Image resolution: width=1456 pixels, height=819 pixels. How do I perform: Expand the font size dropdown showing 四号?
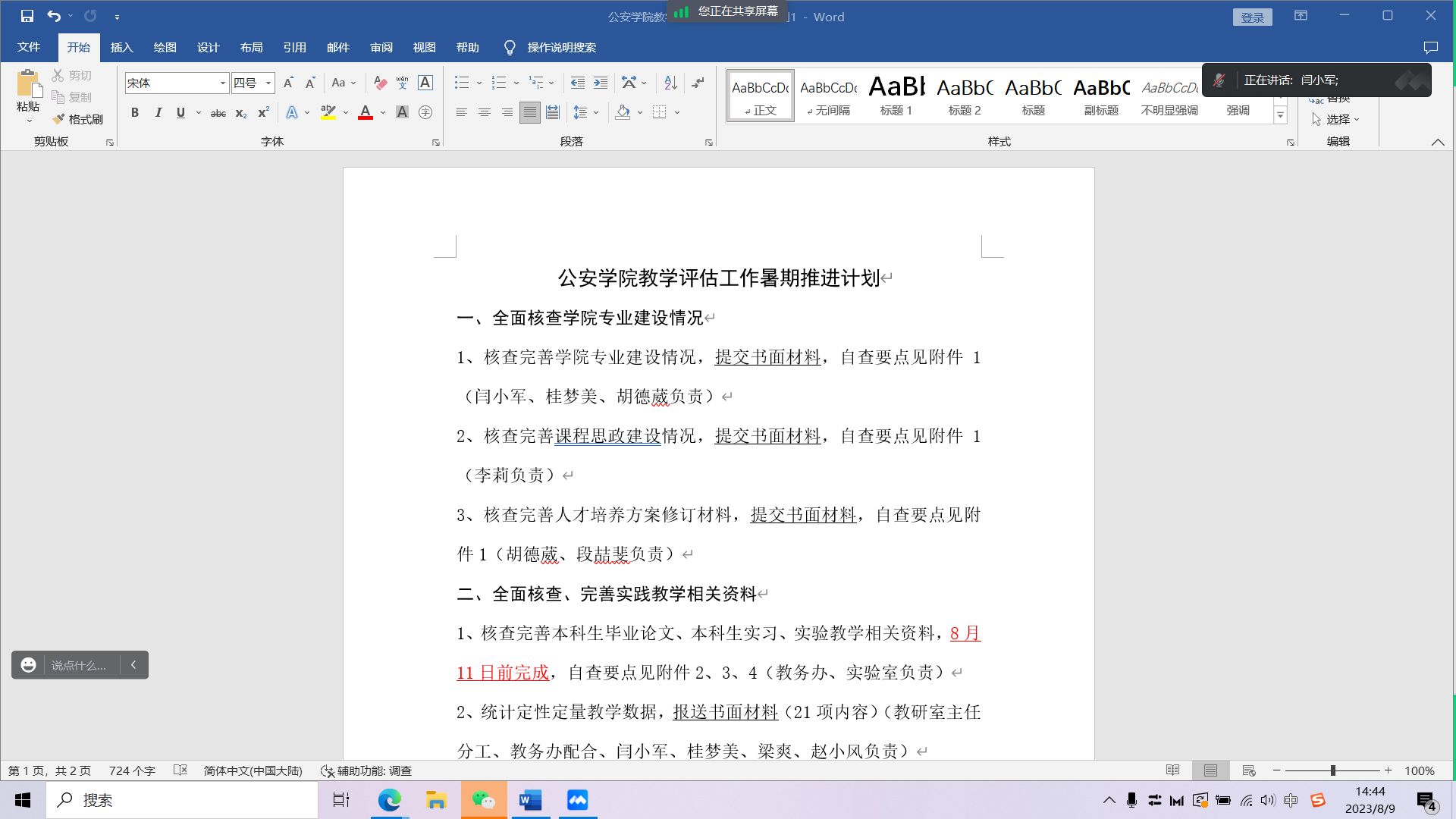tap(268, 83)
